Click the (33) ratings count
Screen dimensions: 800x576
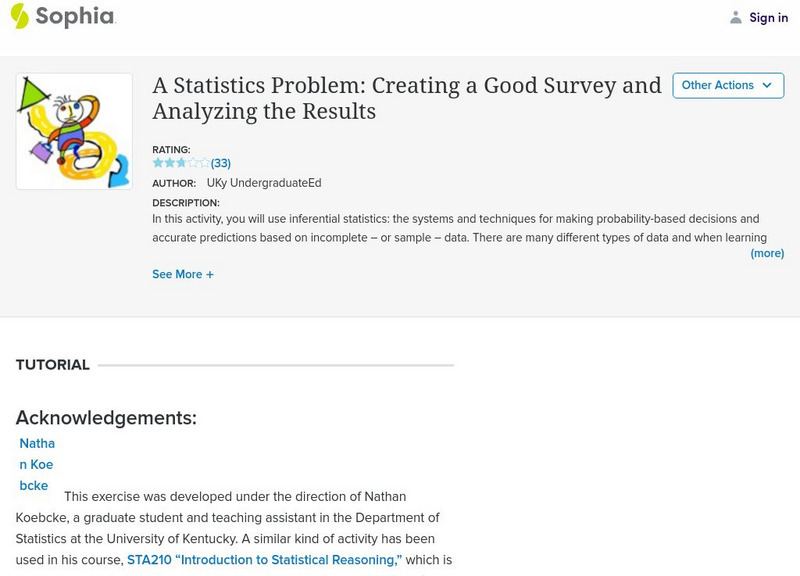coord(221,163)
